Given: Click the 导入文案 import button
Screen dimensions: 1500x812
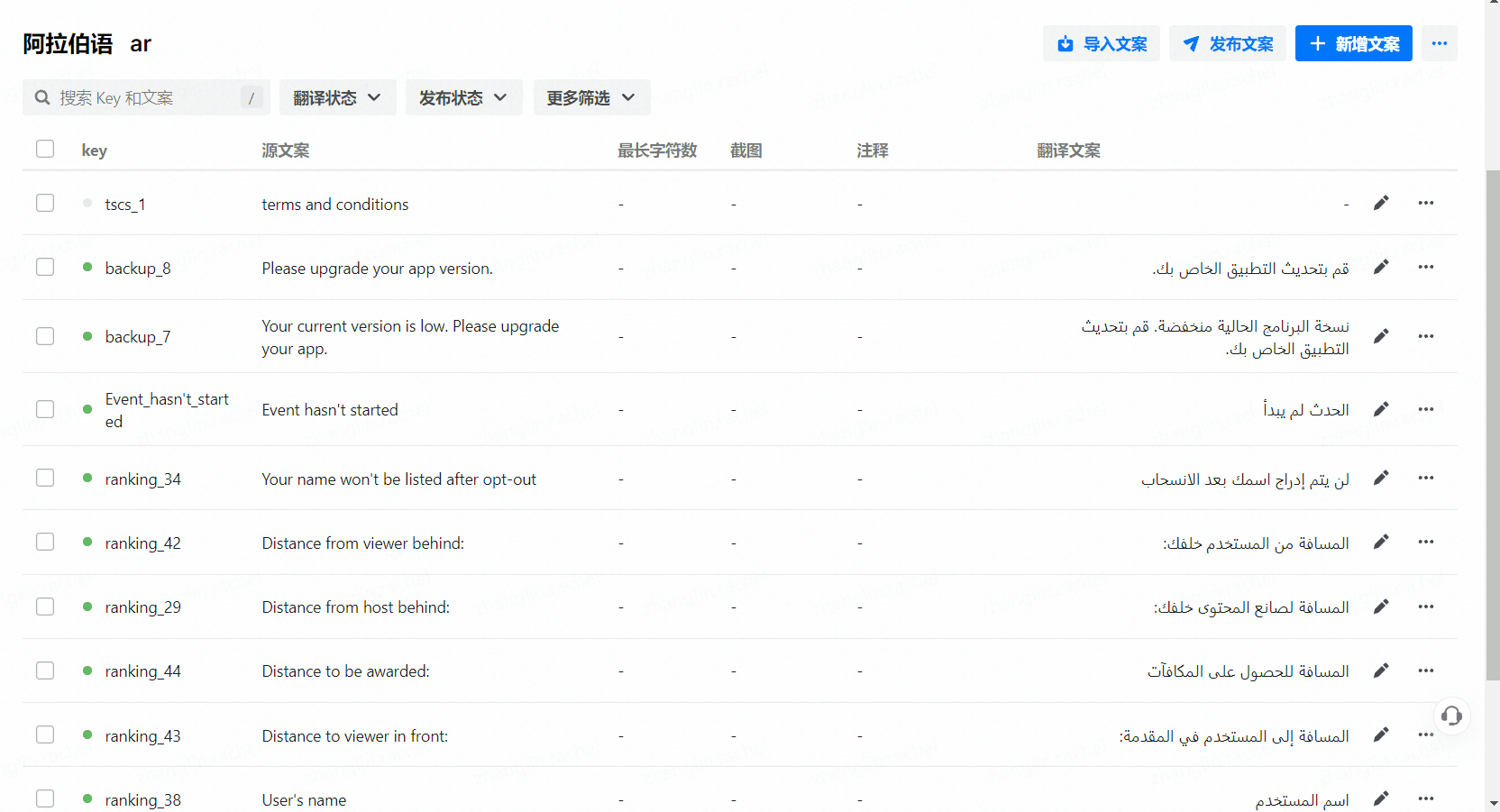Looking at the screenshot, I should (x=1101, y=43).
